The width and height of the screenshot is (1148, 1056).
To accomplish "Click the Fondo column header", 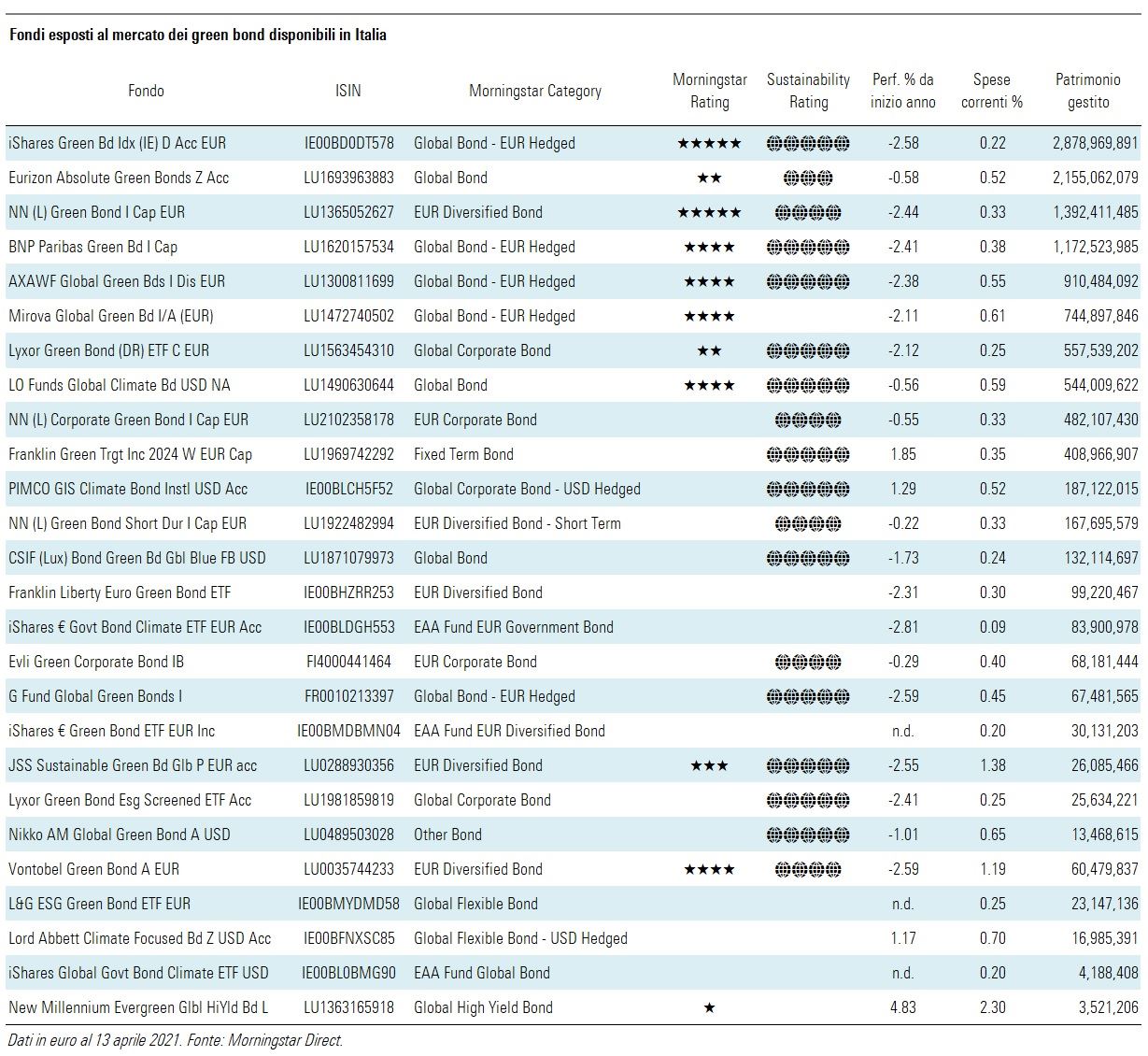I will (146, 91).
